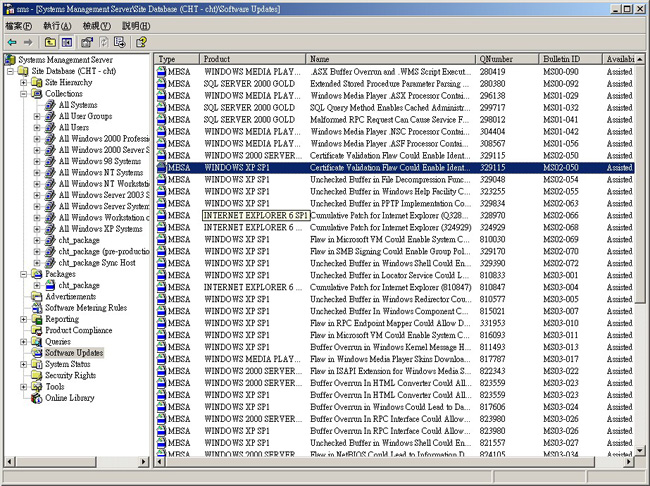Click the Software Updates node icon
650x486 pixels.
[37, 353]
